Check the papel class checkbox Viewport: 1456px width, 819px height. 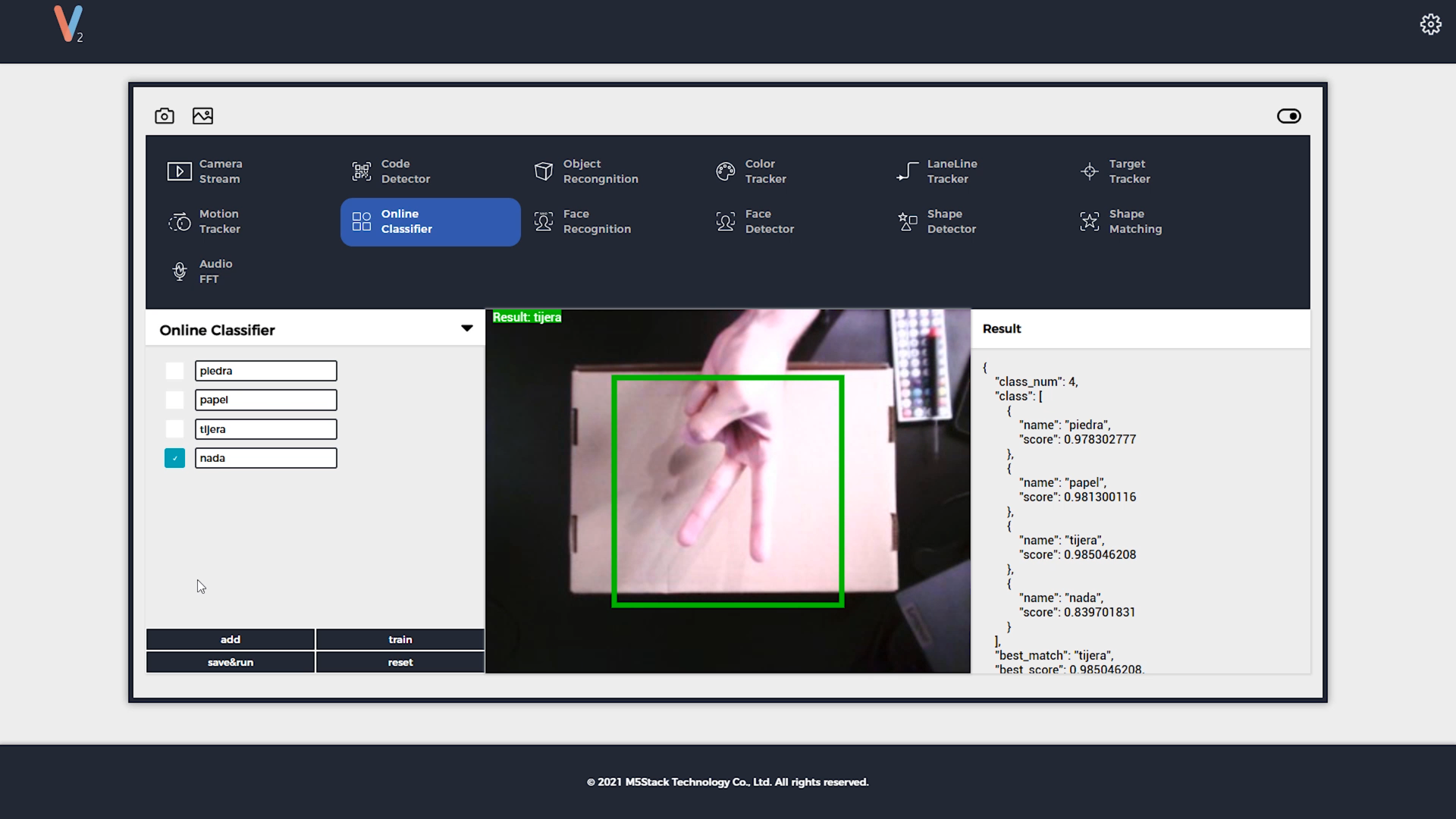coord(174,400)
